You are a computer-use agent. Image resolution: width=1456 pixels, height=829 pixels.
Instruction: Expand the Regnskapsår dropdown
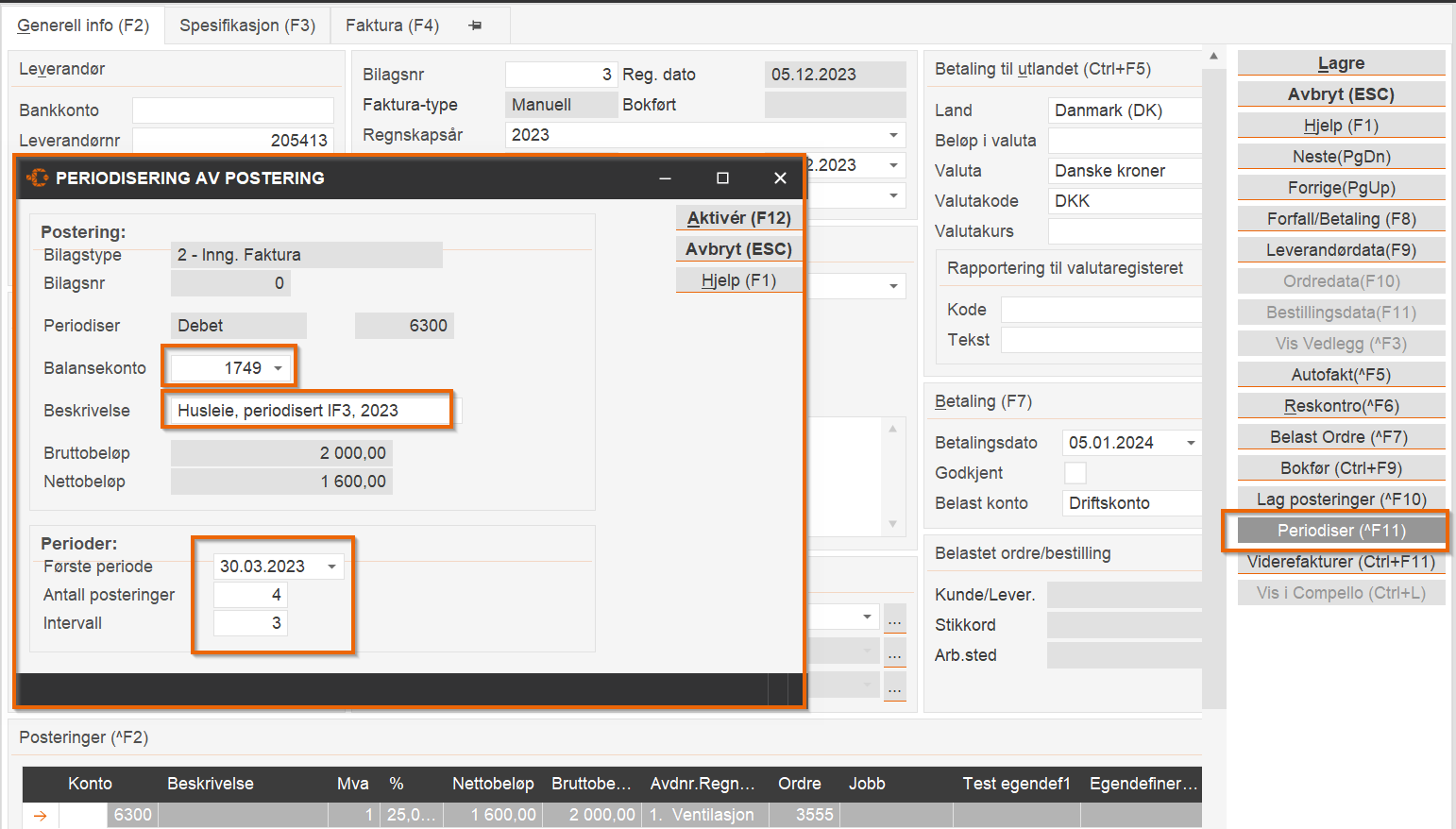[893, 135]
